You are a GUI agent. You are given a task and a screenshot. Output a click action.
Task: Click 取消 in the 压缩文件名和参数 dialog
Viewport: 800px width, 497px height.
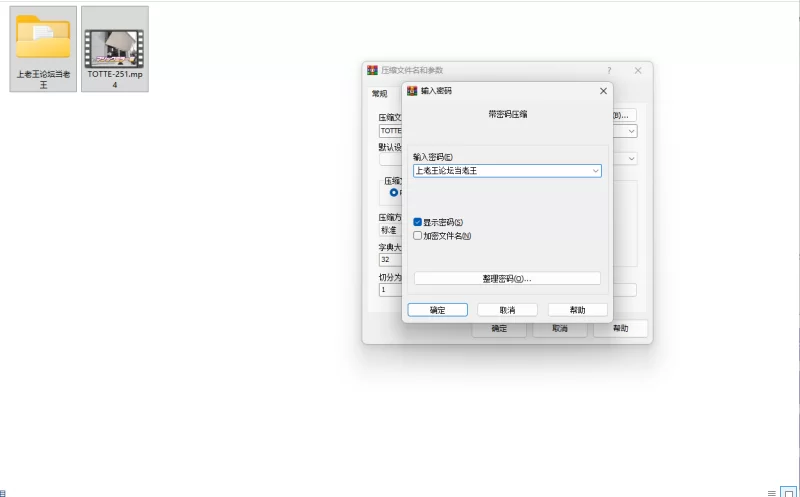(560, 329)
